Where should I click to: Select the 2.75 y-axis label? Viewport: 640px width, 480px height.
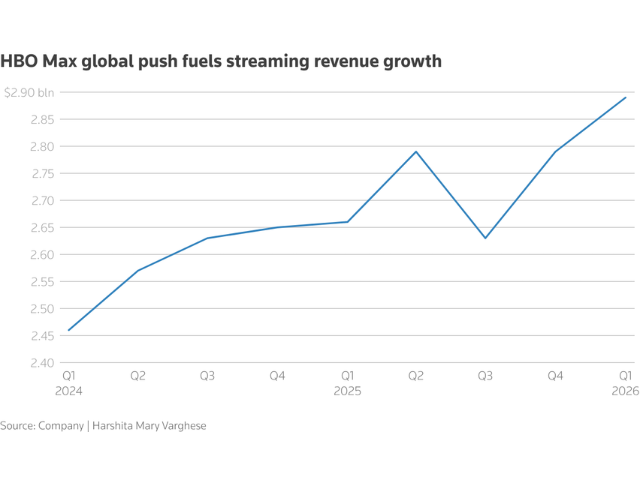(43, 174)
